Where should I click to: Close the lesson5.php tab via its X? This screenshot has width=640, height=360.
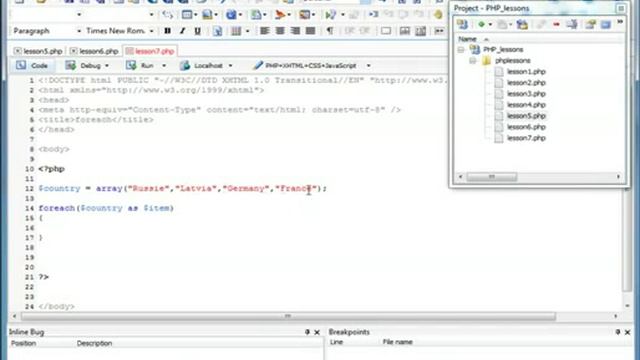pos(17,51)
